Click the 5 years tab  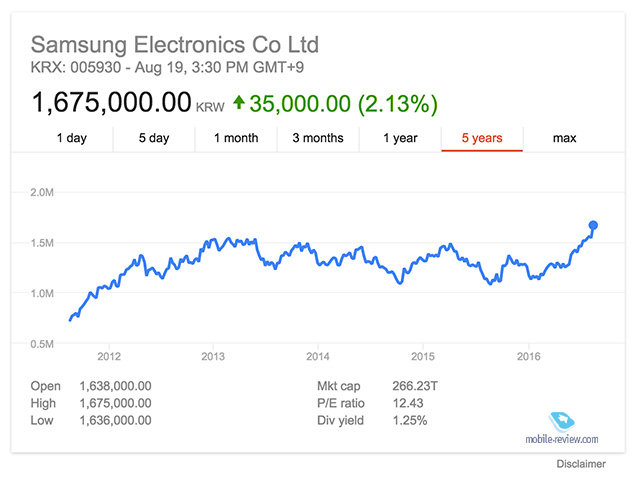482,138
